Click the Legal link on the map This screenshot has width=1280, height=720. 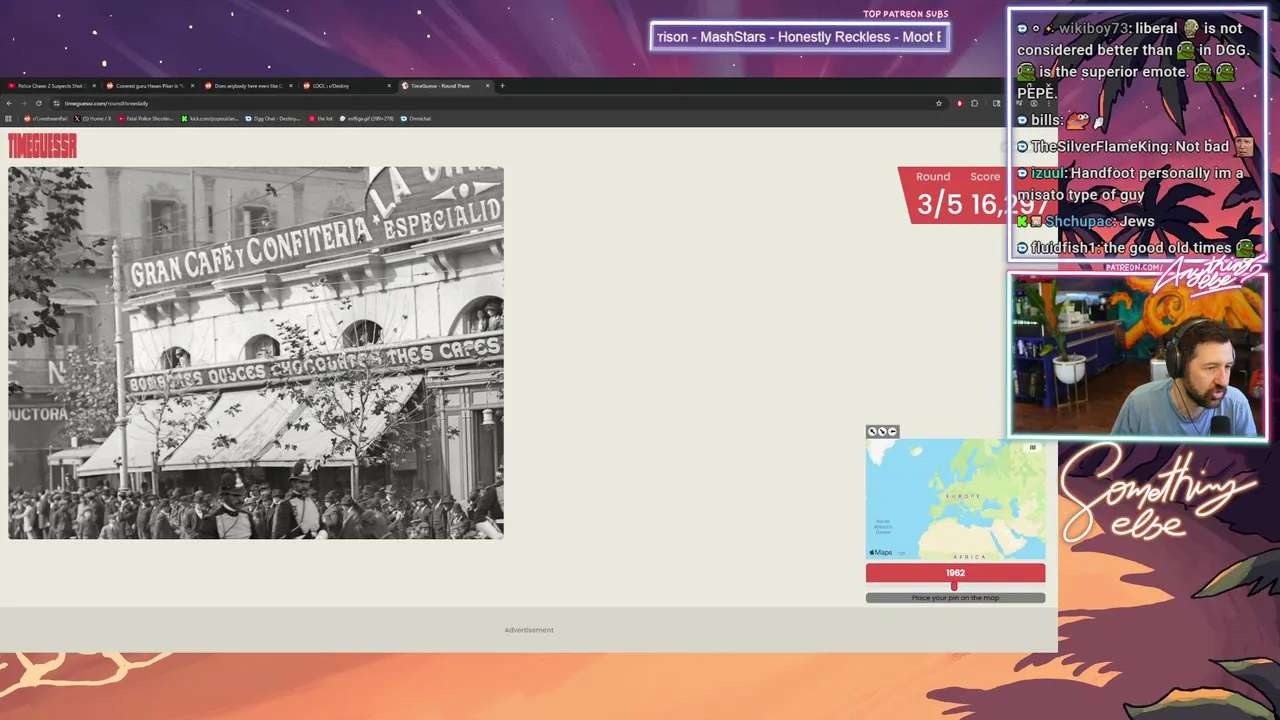[x=901, y=553]
